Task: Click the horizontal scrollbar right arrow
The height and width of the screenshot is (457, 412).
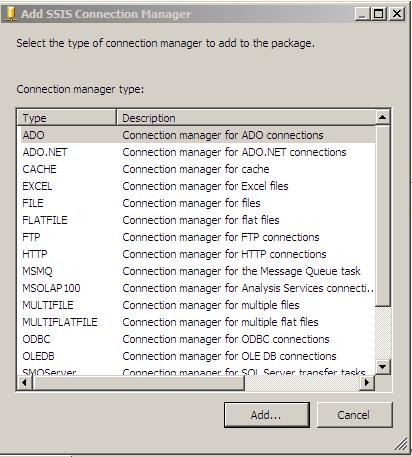Action: click(x=367, y=382)
